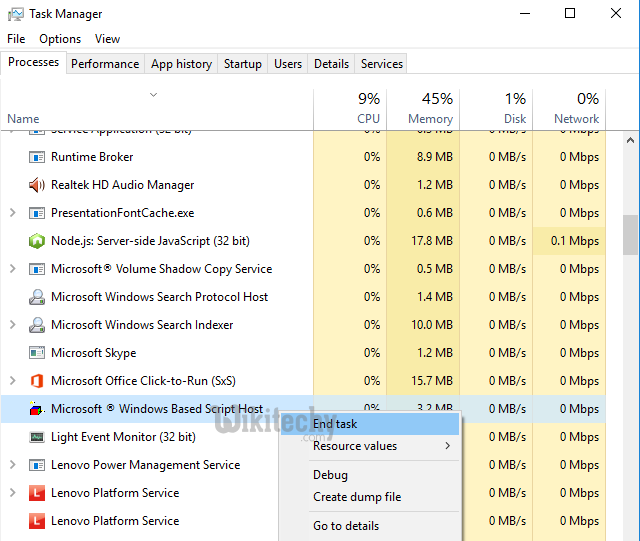Open the Options menu

tap(60, 39)
